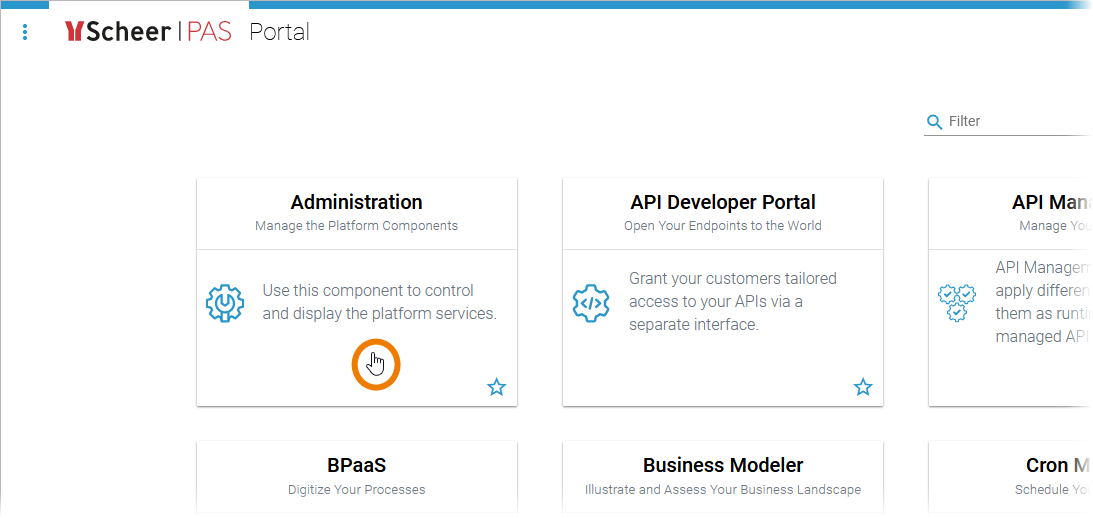Click the Portal title in header
1093x518 pixels.
pos(279,32)
